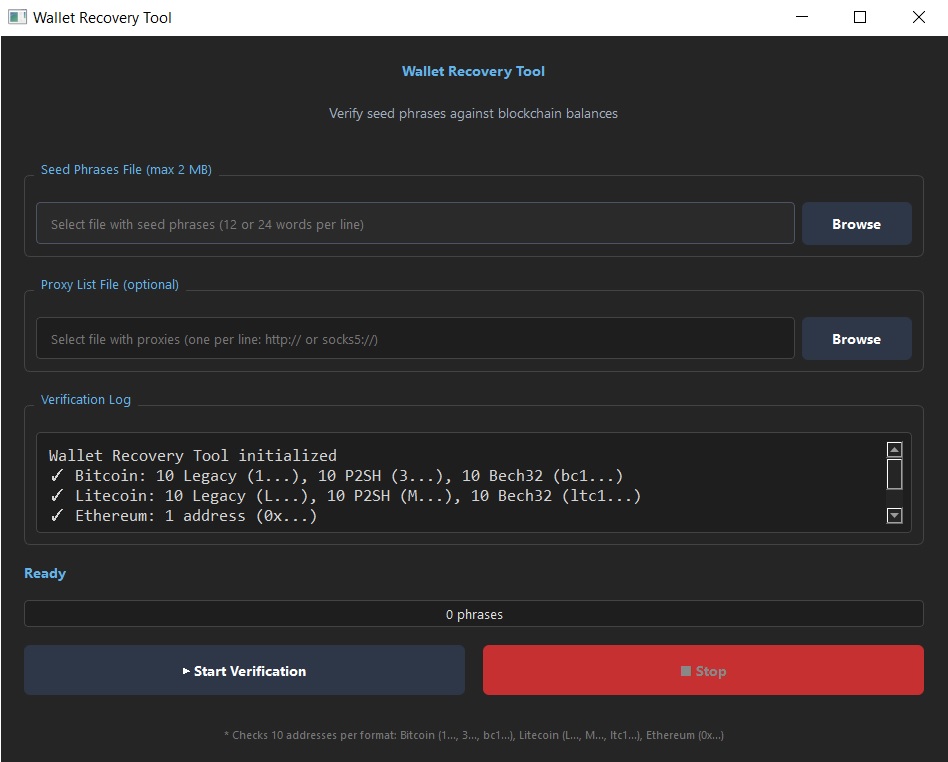948x762 pixels.
Task: Click the blue Wallet Recovery Tool heading
Action: (x=473, y=71)
